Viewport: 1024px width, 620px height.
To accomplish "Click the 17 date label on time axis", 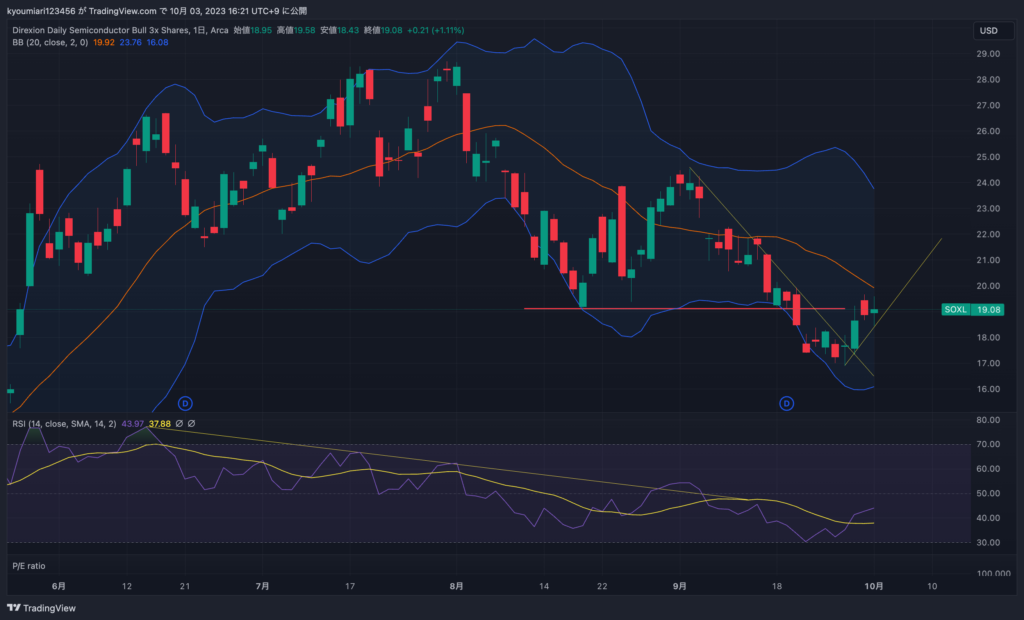I will [350, 586].
